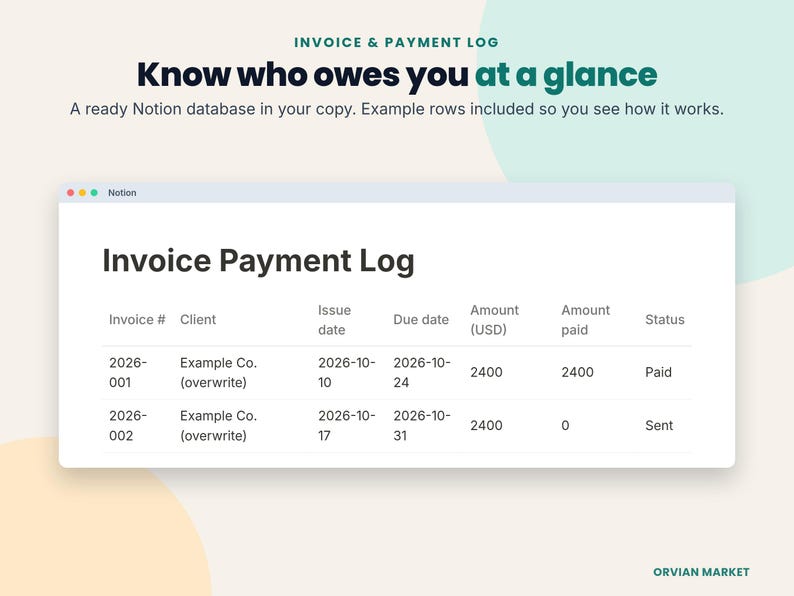794x596 pixels.
Task: Click the Sent status cell
Action: tap(659, 425)
